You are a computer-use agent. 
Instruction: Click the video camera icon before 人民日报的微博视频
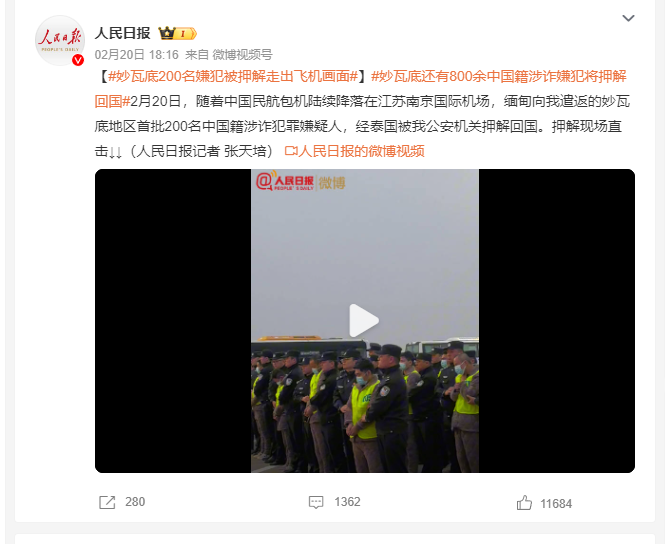[x=291, y=151]
